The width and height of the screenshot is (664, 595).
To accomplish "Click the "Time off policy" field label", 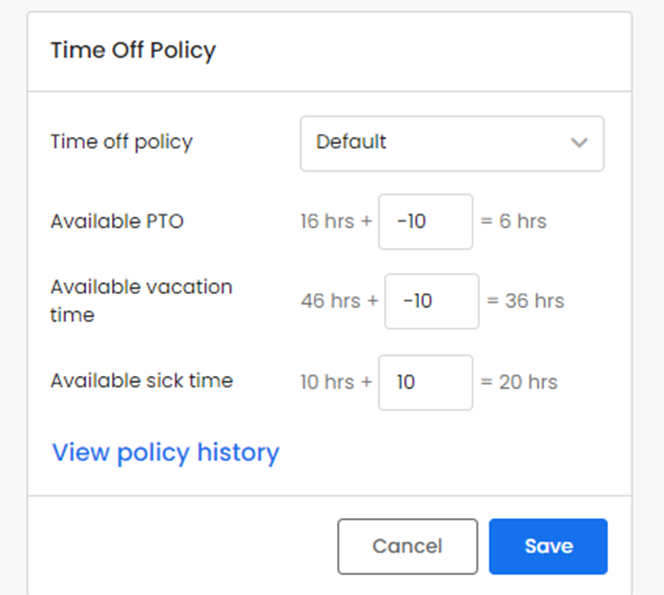I will tap(121, 142).
